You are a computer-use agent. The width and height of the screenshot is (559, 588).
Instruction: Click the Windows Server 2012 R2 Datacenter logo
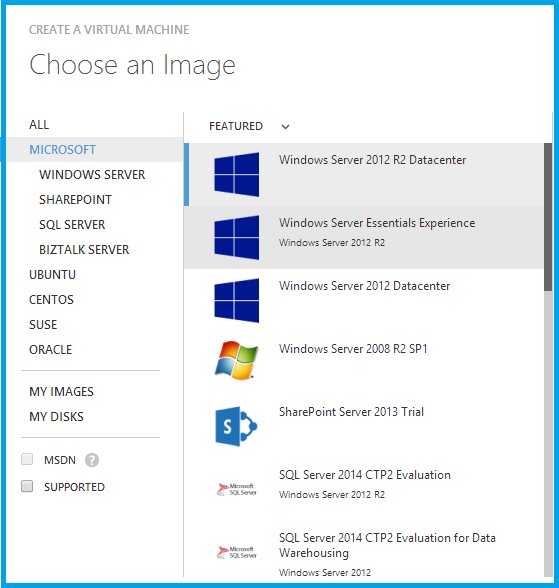[237, 174]
